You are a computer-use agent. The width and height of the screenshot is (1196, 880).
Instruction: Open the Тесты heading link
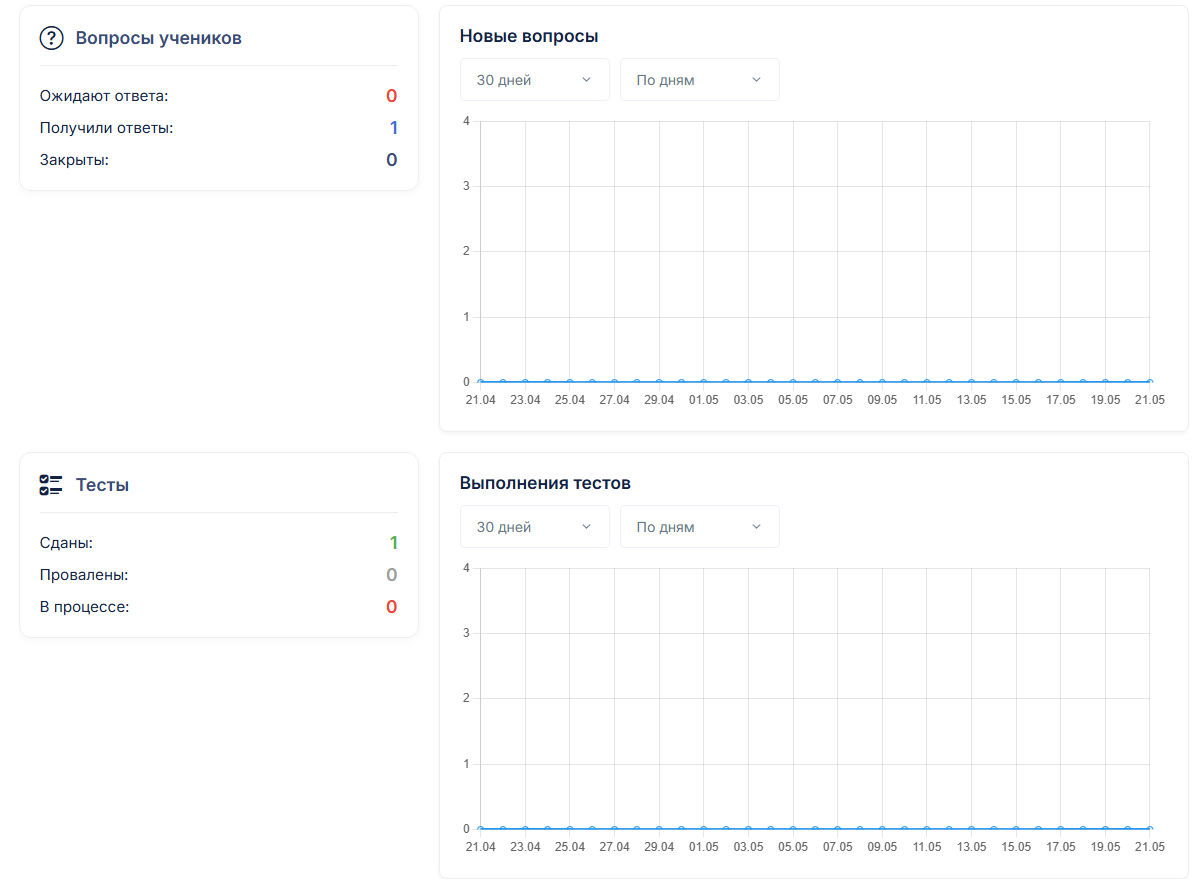tap(102, 485)
